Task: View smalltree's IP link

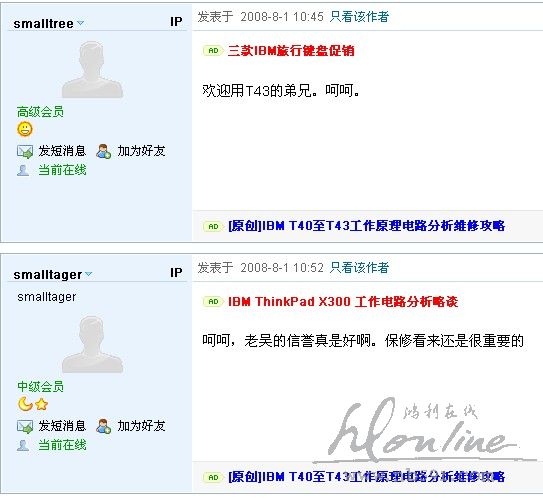Action: (x=176, y=22)
